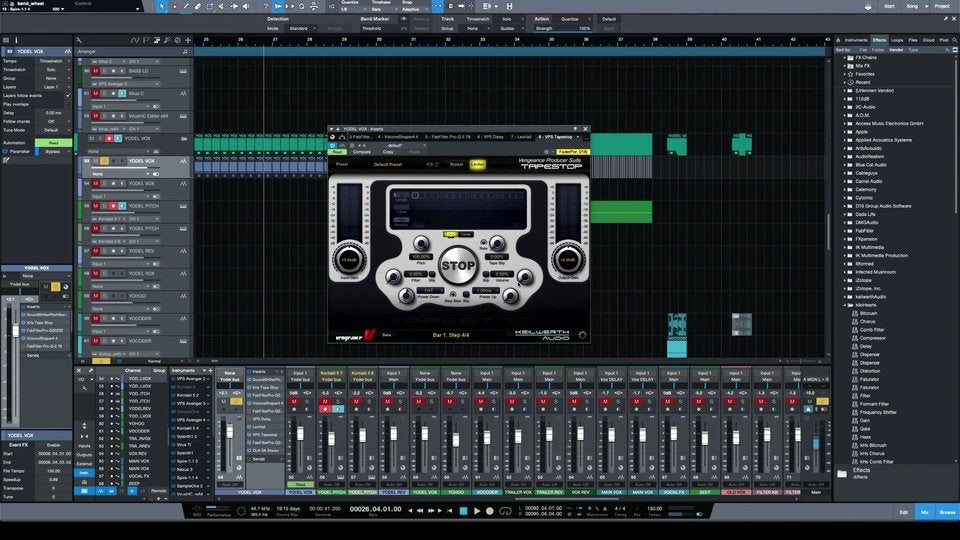Expand the FX Chains folder
Image resolution: width=960 pixels, height=540 pixels.
[x=845, y=58]
